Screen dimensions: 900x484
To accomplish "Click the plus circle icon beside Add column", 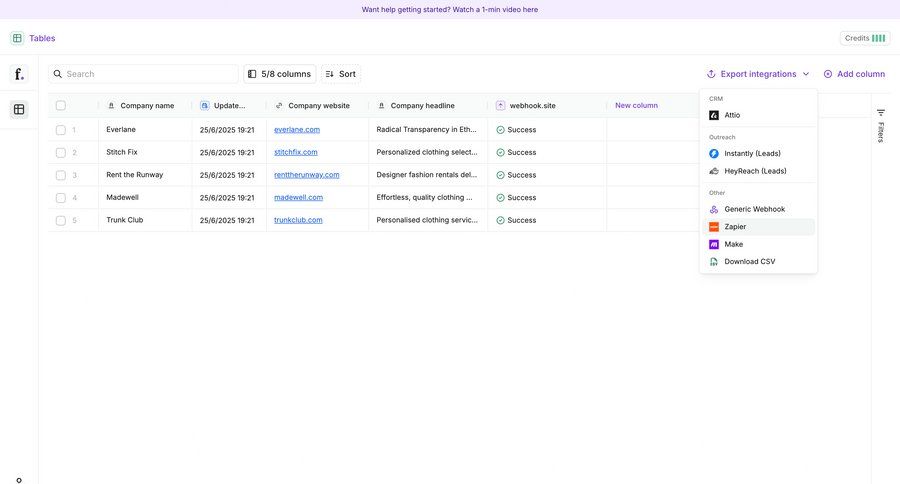I will (x=828, y=74).
